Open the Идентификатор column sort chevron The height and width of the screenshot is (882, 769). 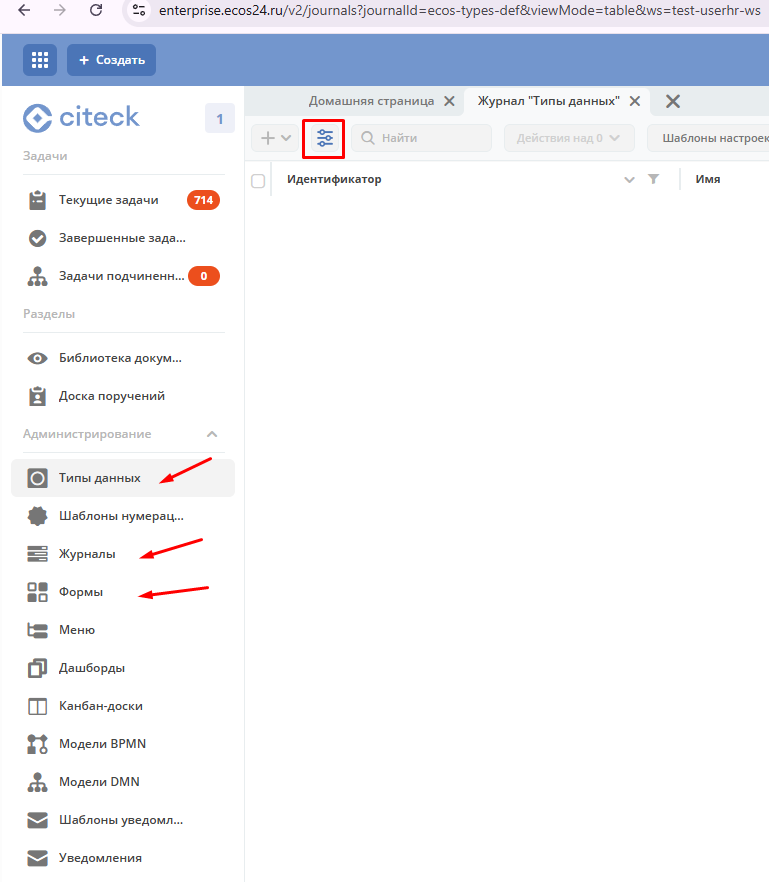629,180
